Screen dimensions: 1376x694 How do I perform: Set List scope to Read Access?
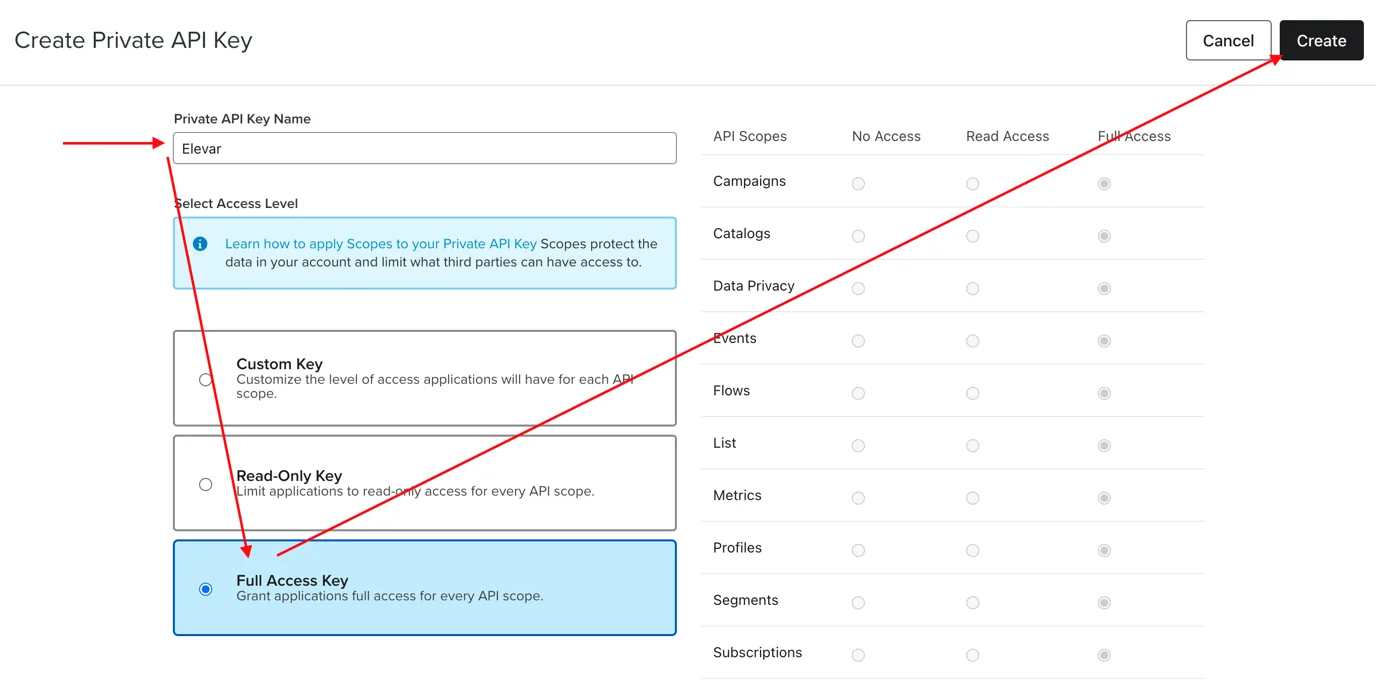coord(972,446)
